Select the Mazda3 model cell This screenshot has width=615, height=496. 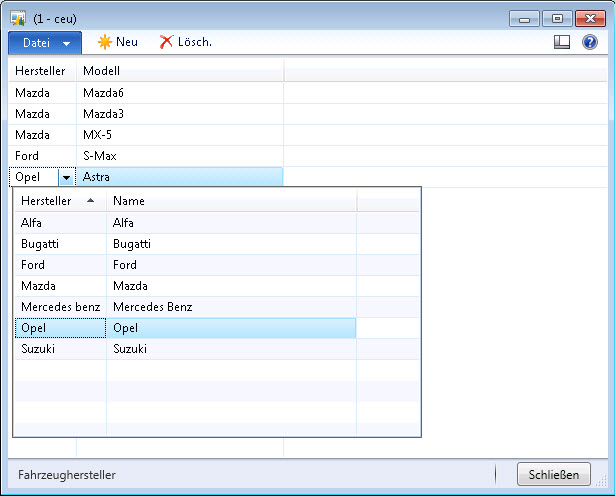click(x=180, y=114)
